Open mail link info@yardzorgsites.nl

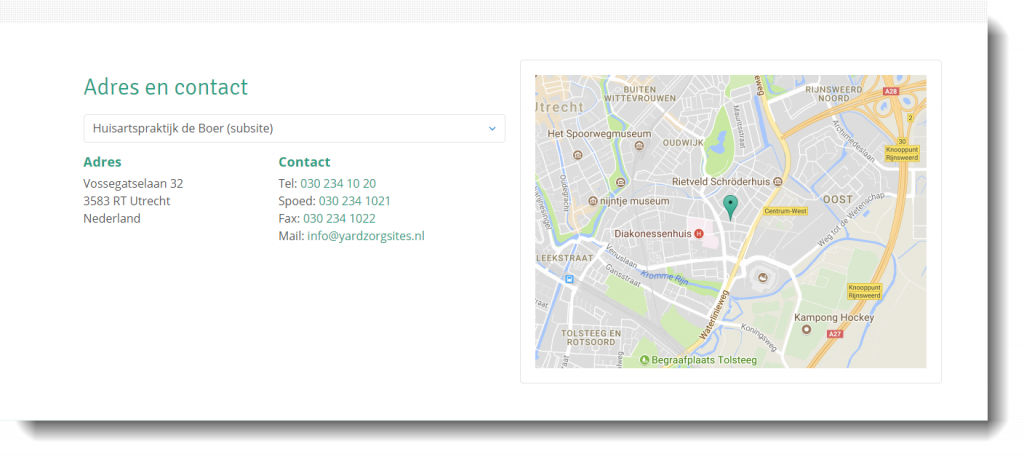point(366,236)
